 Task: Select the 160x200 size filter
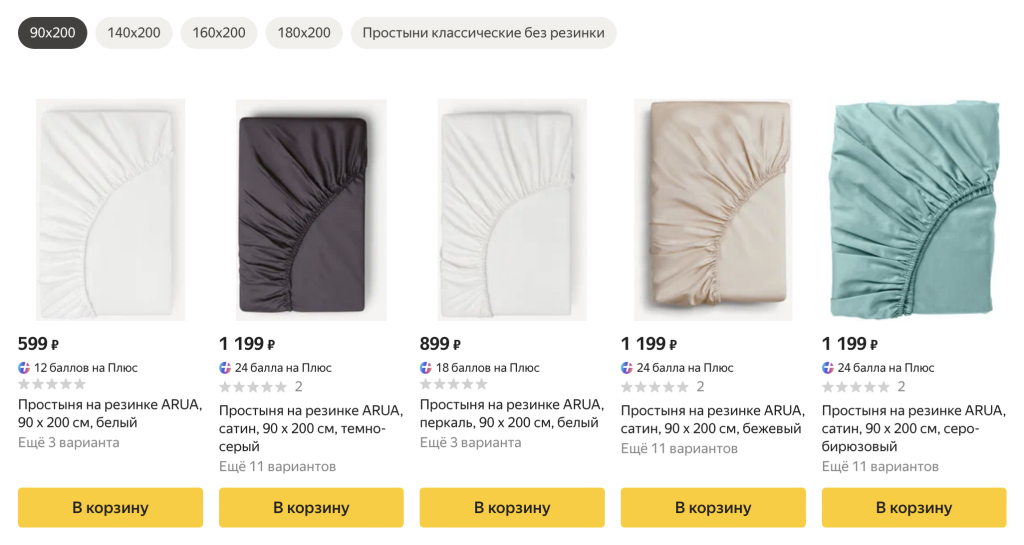pos(219,33)
